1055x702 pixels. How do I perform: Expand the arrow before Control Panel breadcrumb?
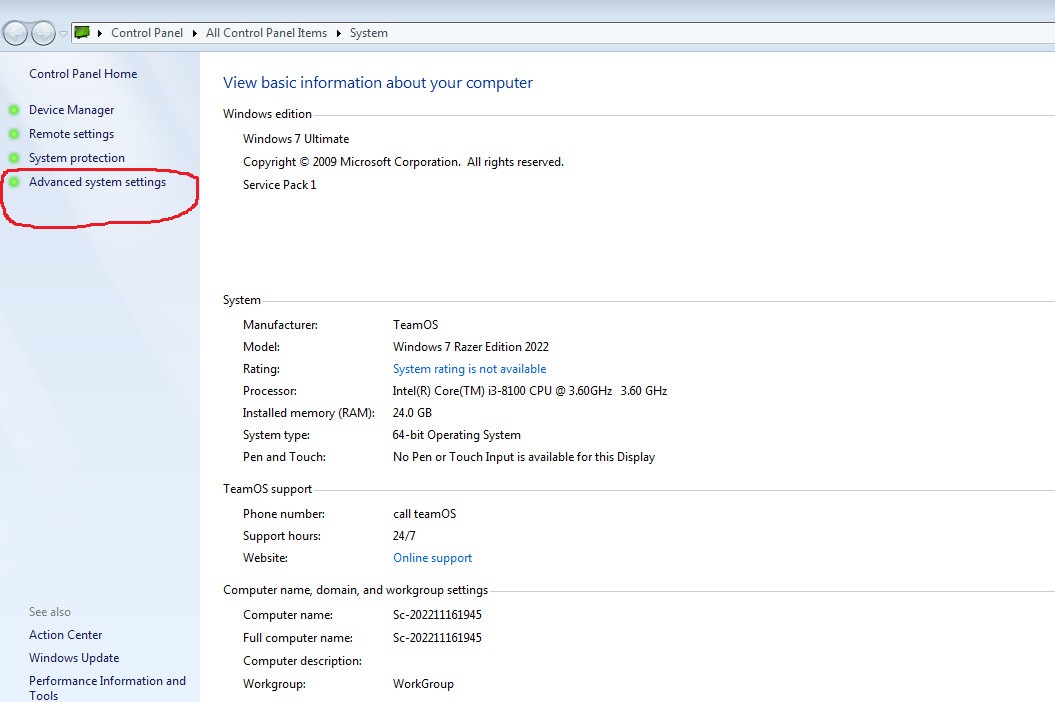coord(100,33)
